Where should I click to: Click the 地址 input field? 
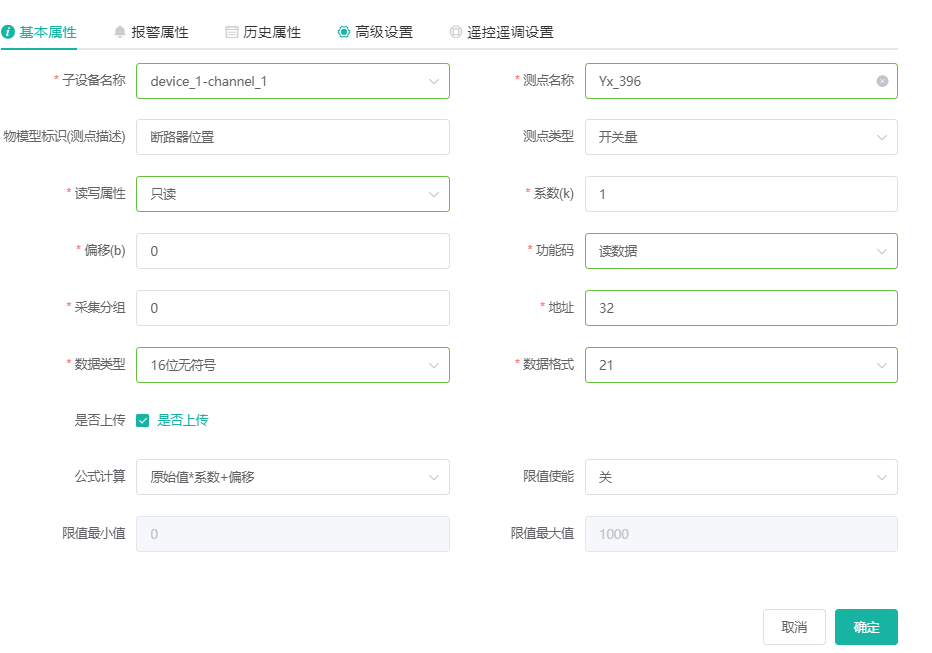click(741, 308)
